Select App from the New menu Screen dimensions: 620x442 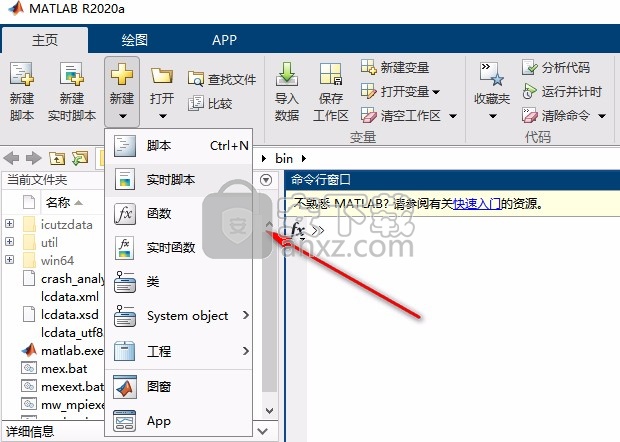click(x=179, y=421)
